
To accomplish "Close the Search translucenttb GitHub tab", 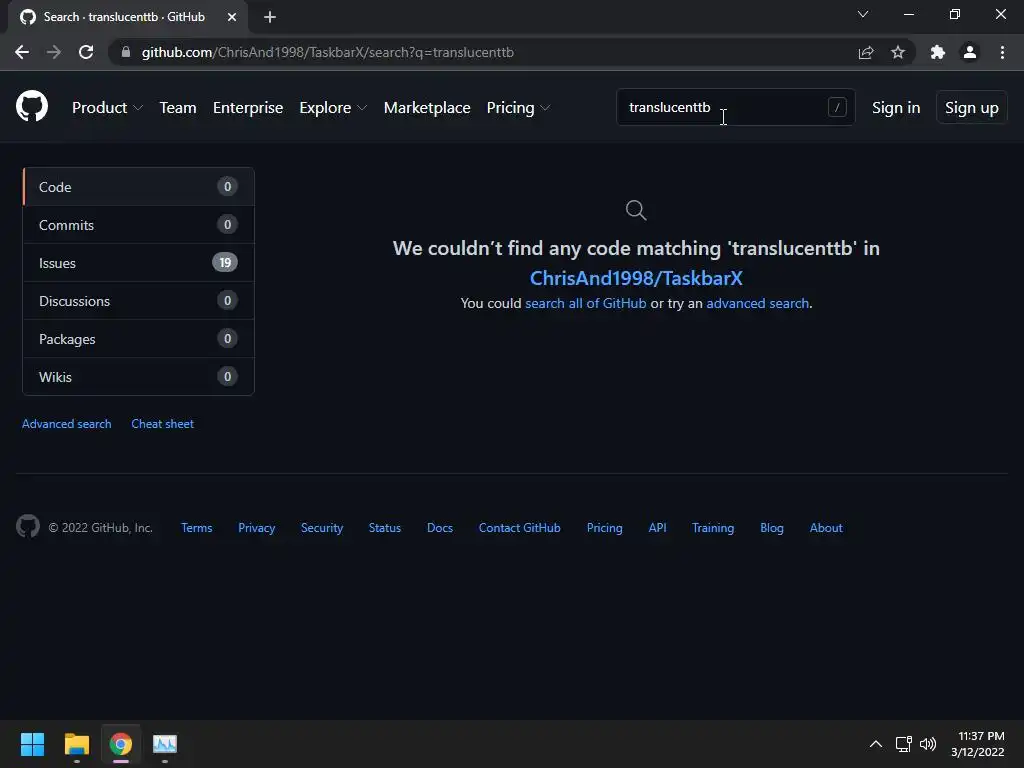I will click(232, 17).
